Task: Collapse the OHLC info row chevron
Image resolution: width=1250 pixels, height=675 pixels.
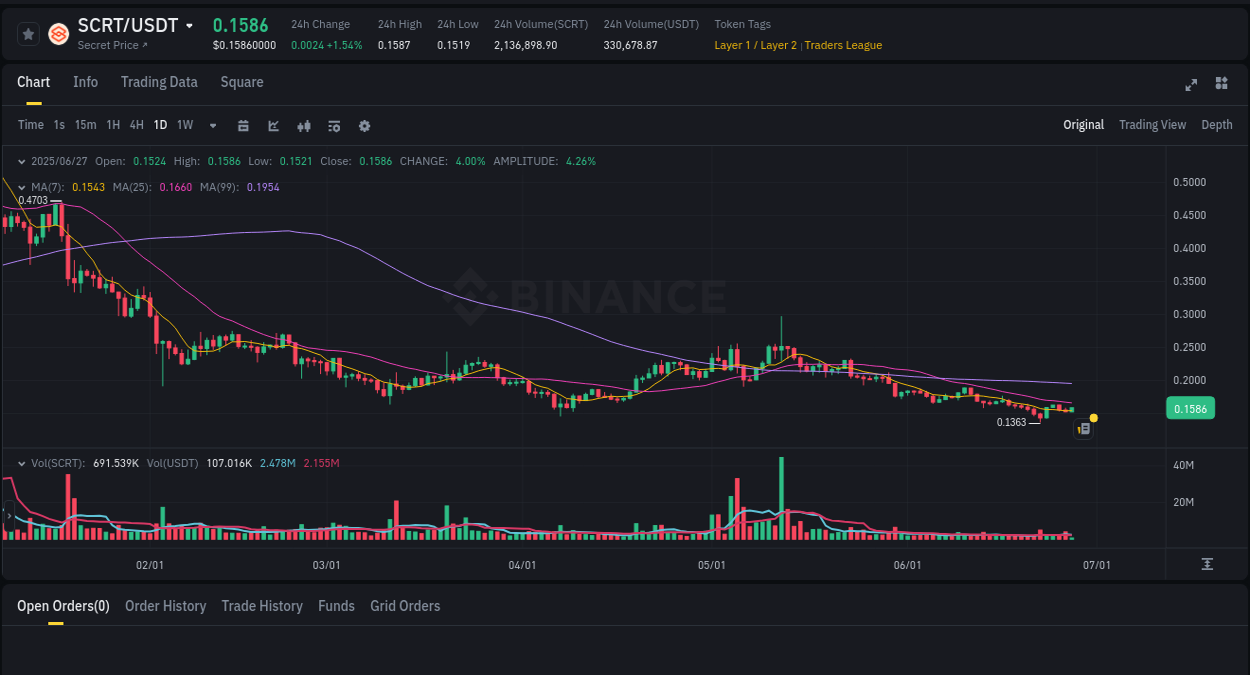Action: (22, 160)
